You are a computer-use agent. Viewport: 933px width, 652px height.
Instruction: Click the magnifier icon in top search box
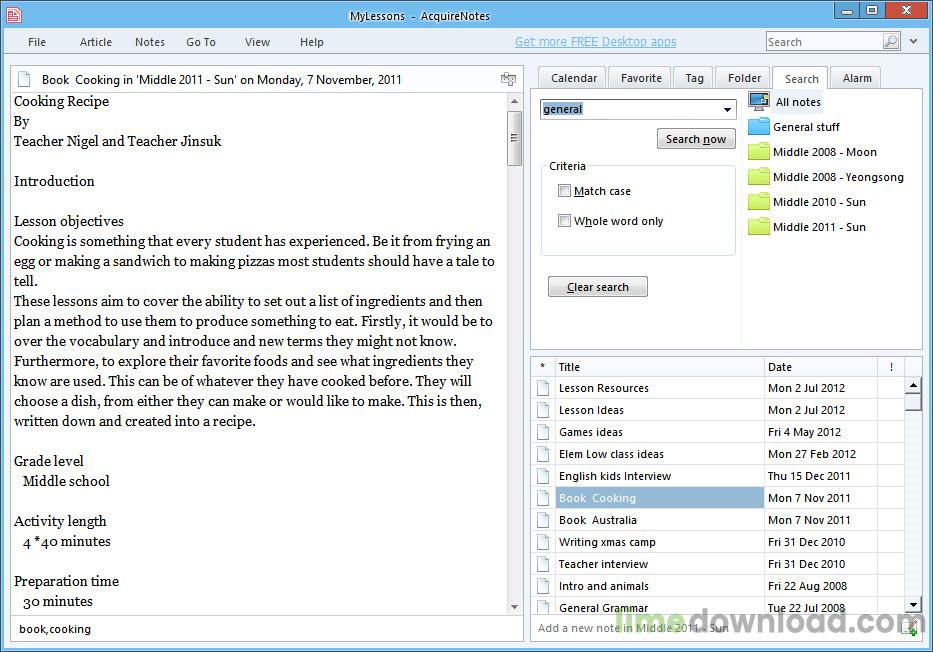point(890,42)
